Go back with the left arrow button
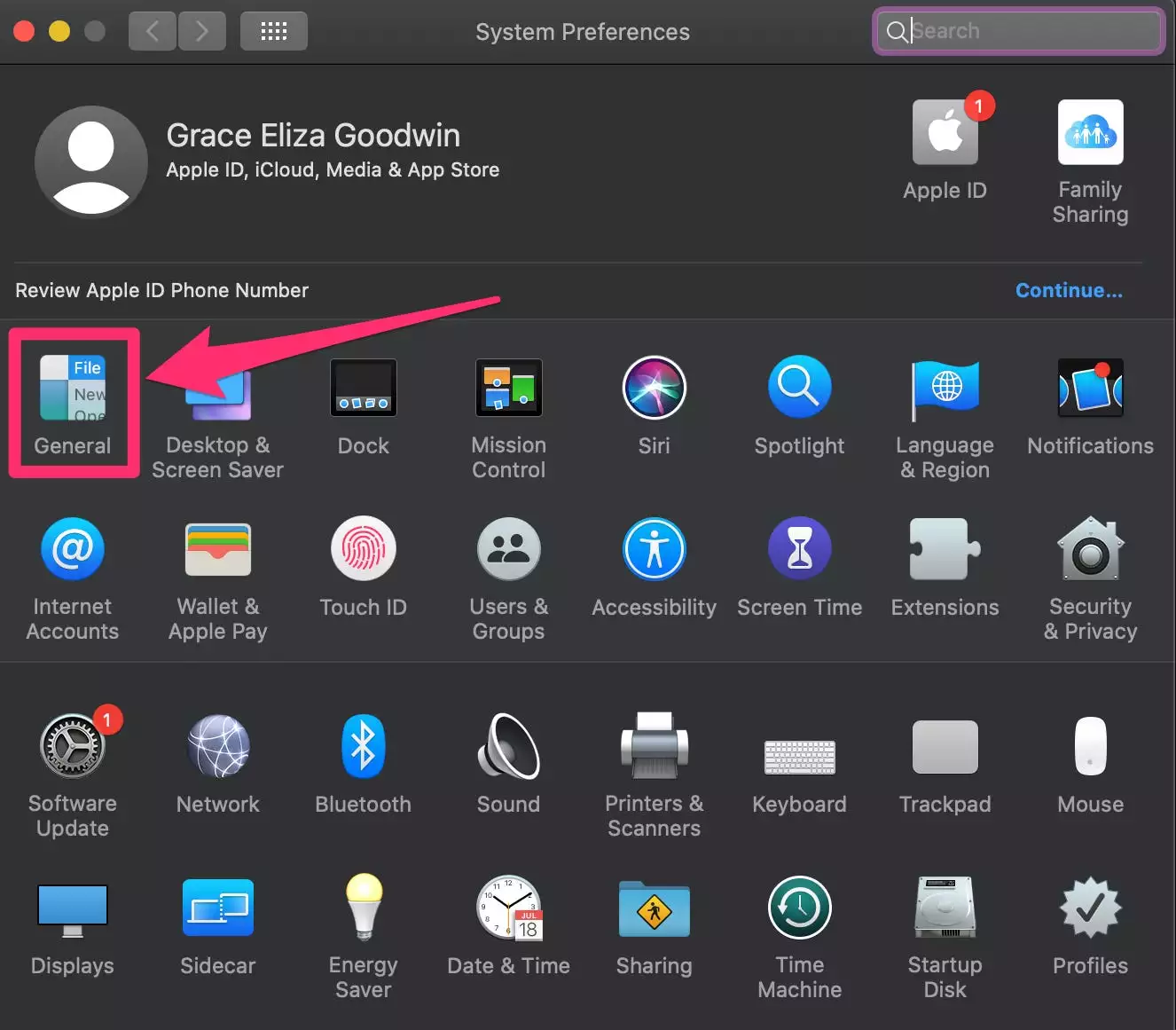The width and height of the screenshot is (1176, 1030). tap(153, 31)
